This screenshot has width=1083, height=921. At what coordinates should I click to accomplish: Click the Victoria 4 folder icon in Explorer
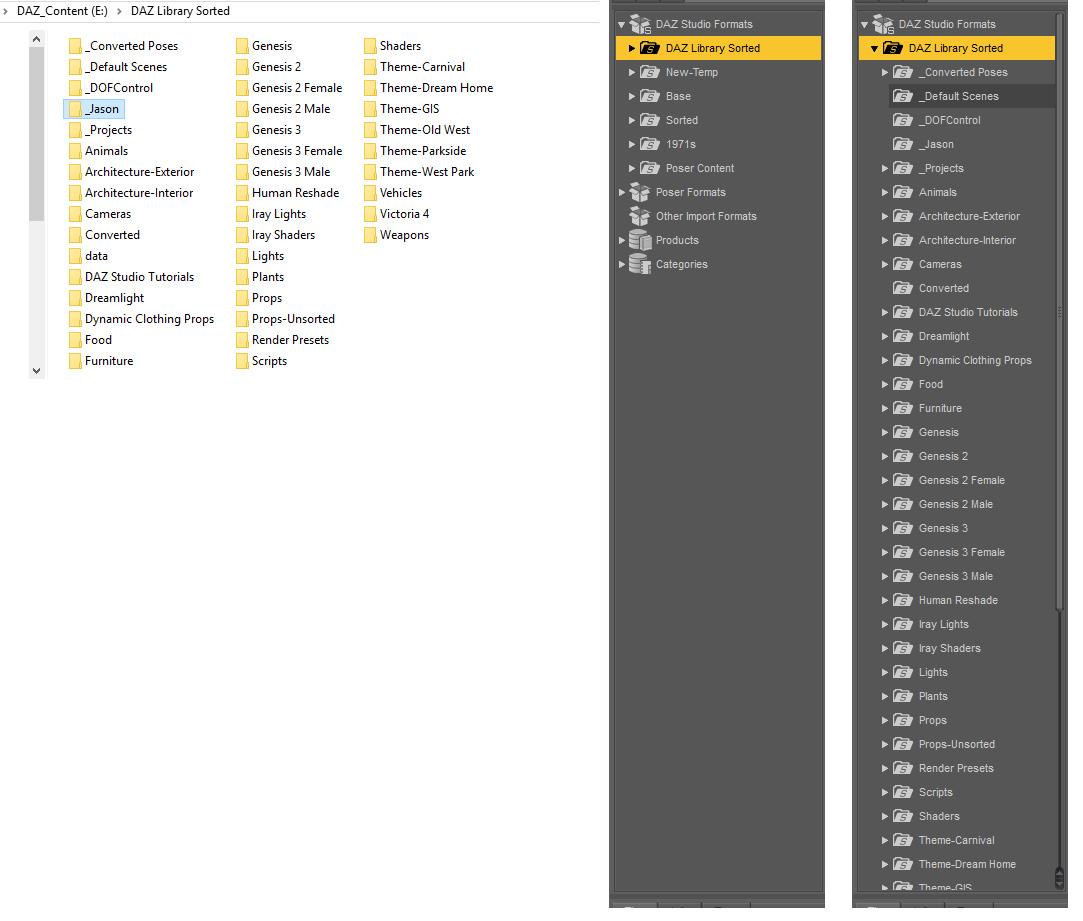[x=370, y=214]
